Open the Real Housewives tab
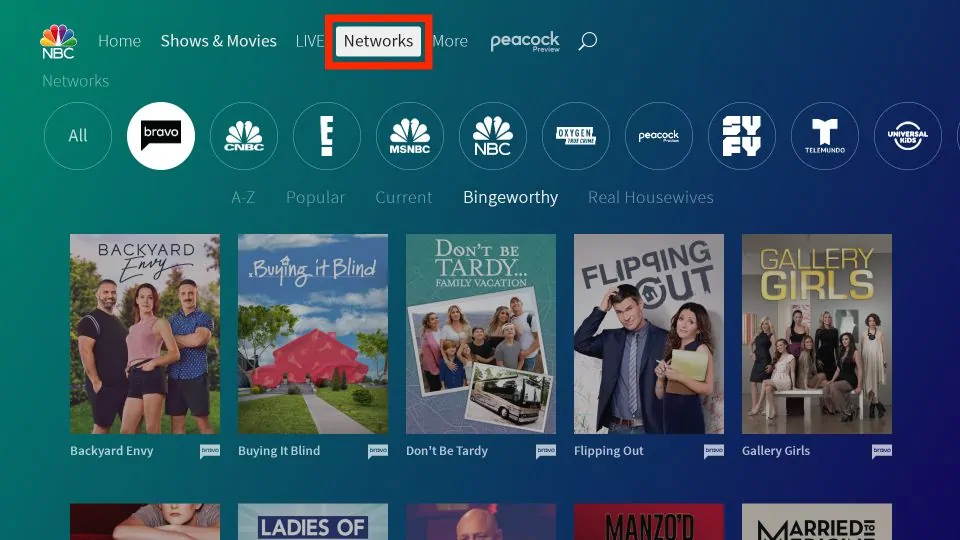The width and height of the screenshot is (960, 540). [651, 197]
